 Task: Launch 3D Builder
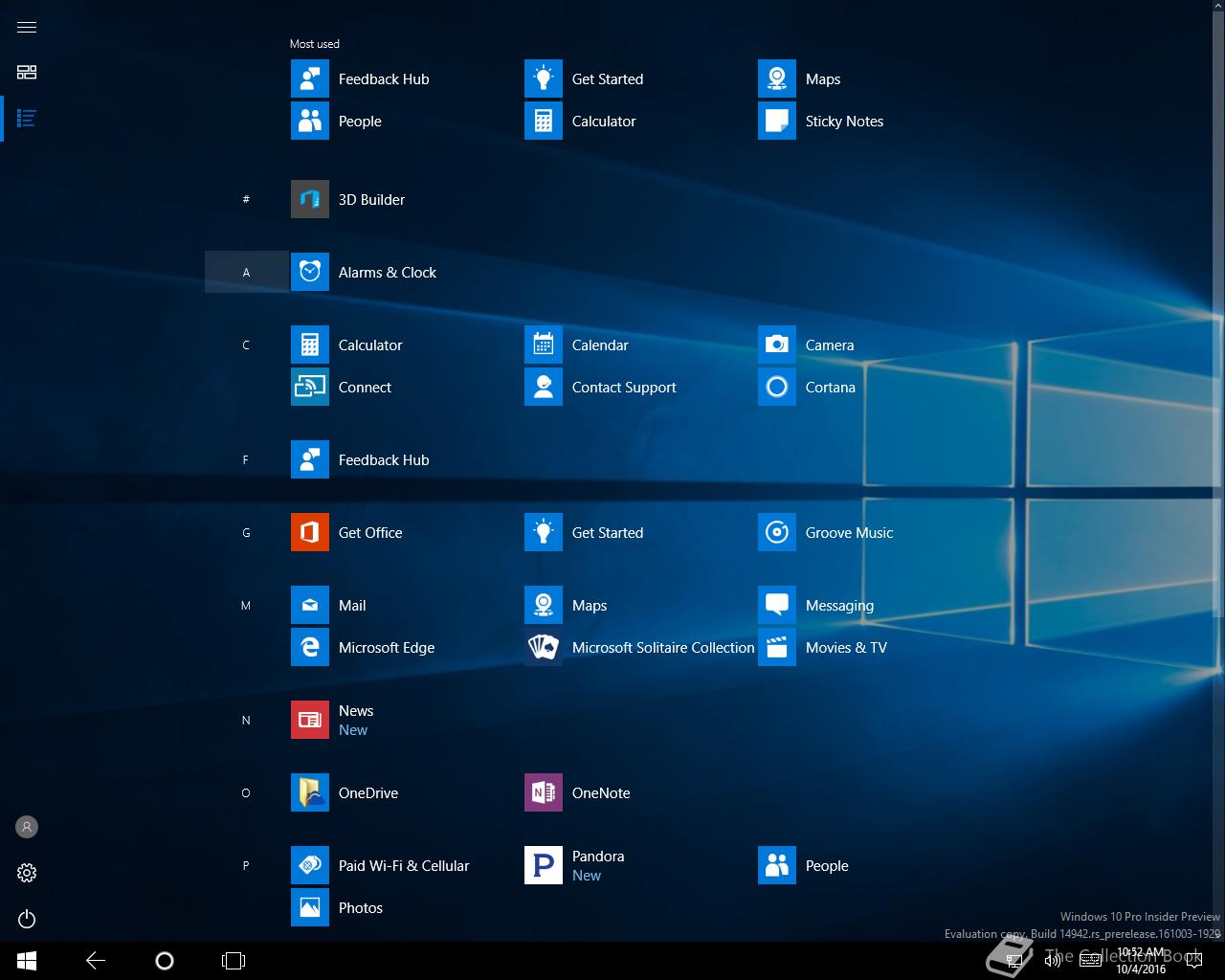(406, 199)
